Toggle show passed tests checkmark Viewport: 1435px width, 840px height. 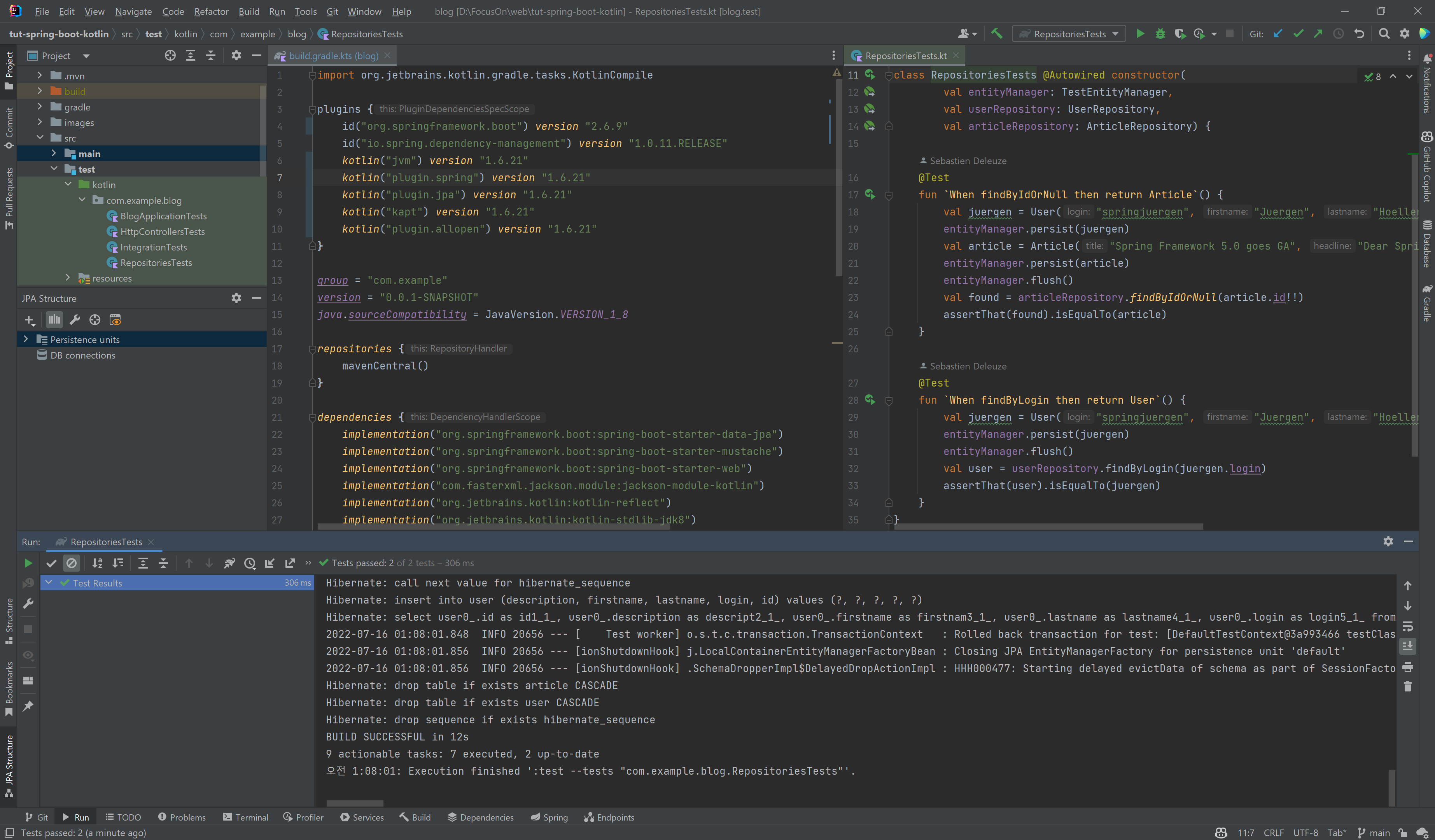pos(51,563)
